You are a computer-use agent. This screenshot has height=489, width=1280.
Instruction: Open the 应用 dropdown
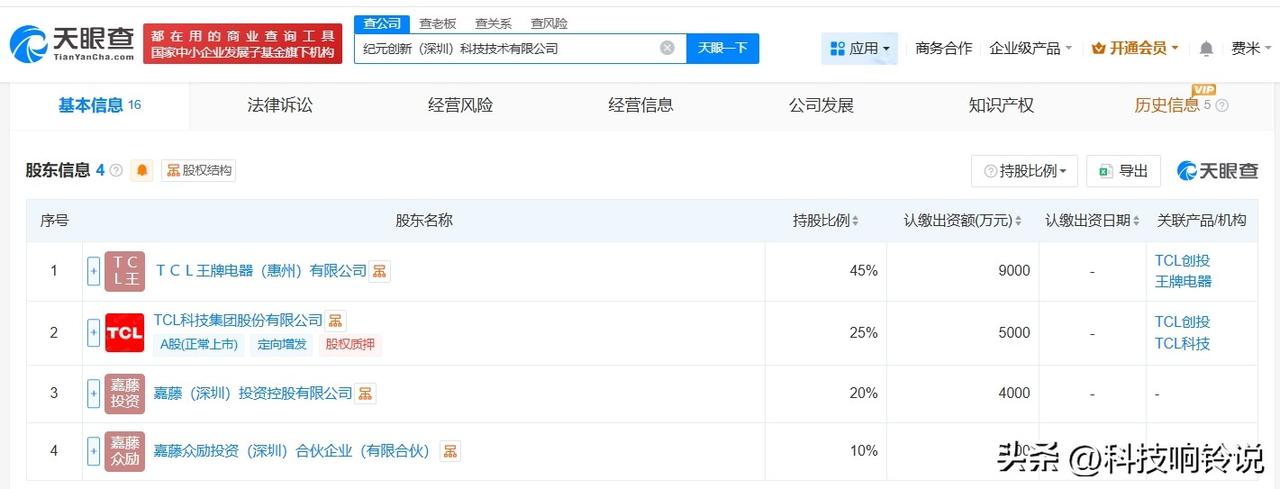(859, 48)
